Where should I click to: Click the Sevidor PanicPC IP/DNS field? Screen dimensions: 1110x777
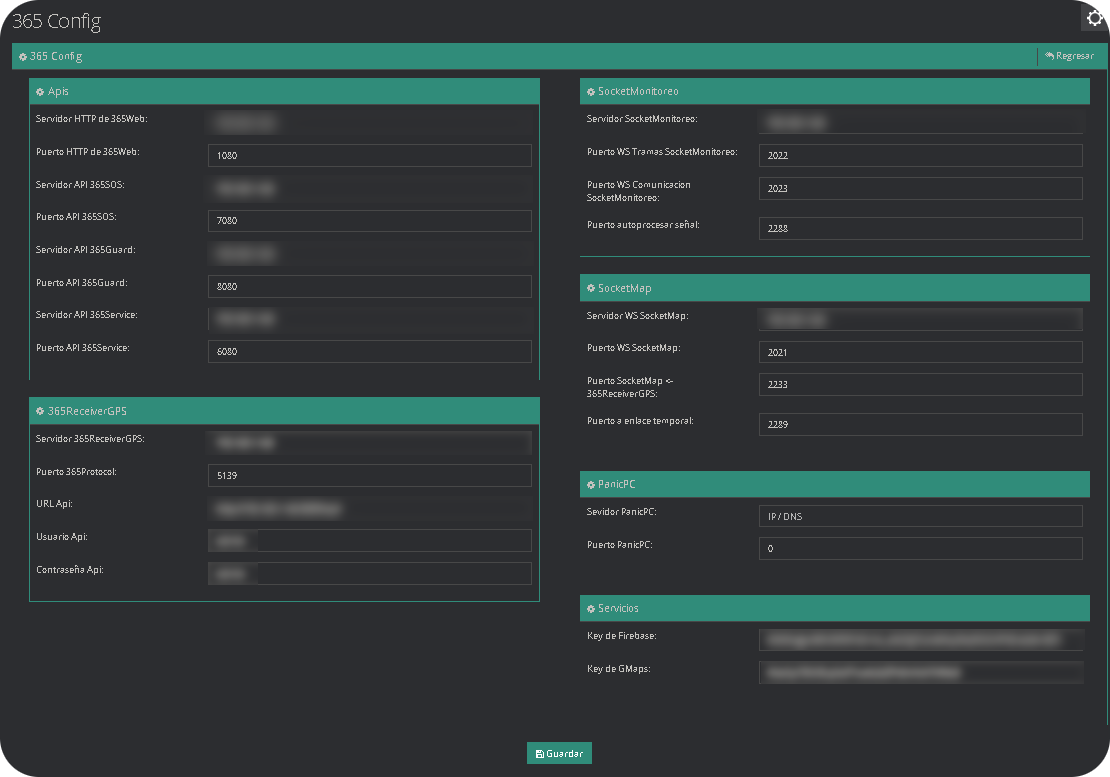click(919, 515)
